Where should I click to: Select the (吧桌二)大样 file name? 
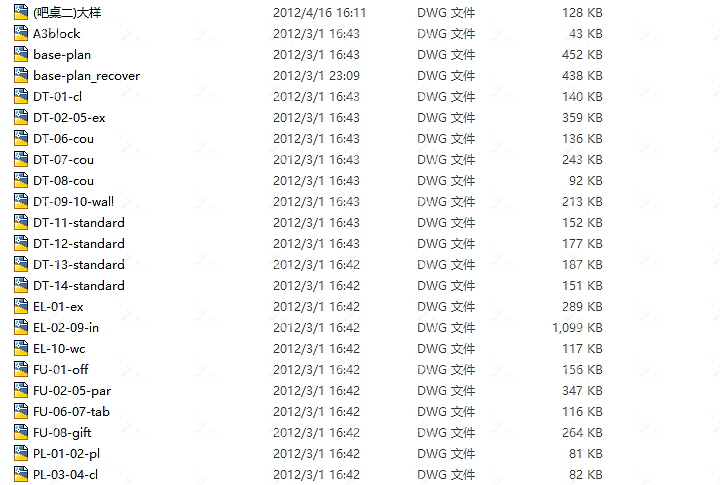[x=67, y=12]
